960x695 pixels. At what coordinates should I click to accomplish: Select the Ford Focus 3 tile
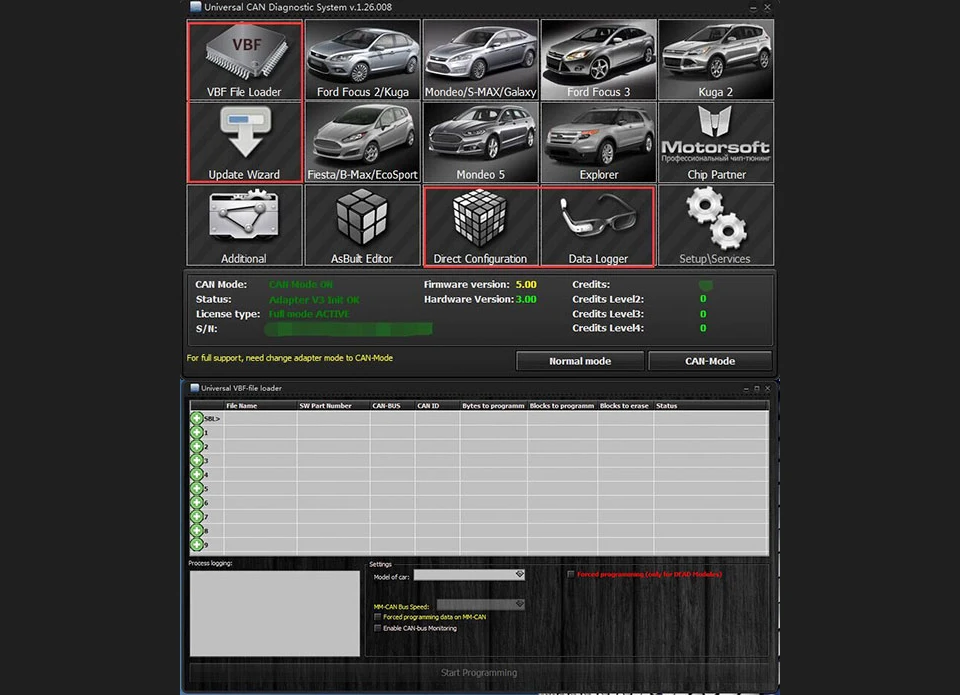[x=598, y=59]
